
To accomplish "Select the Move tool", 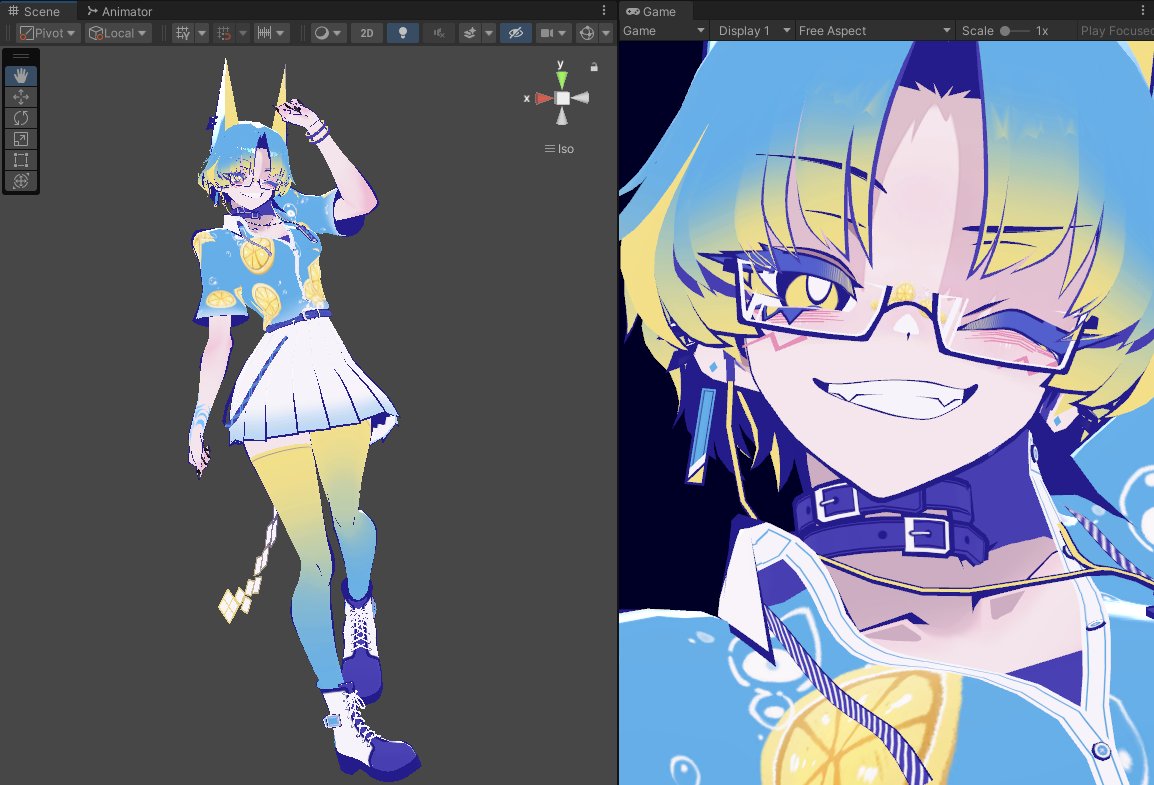I will 21,97.
